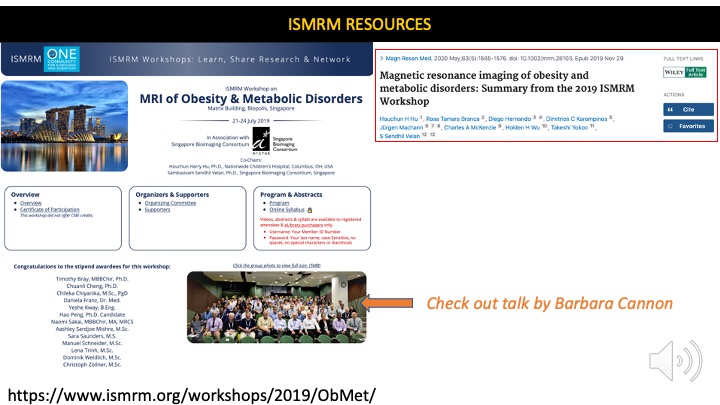Click the orange arrow pointing at photo
Screen dimensions: 720x405
(x=384, y=302)
